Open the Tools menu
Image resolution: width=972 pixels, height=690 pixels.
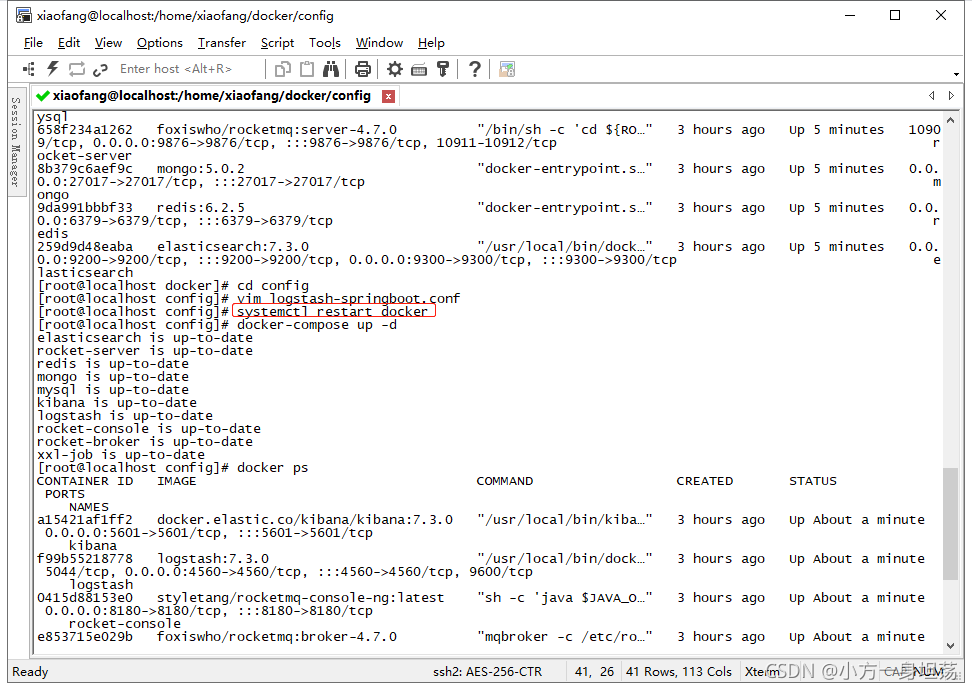click(325, 43)
